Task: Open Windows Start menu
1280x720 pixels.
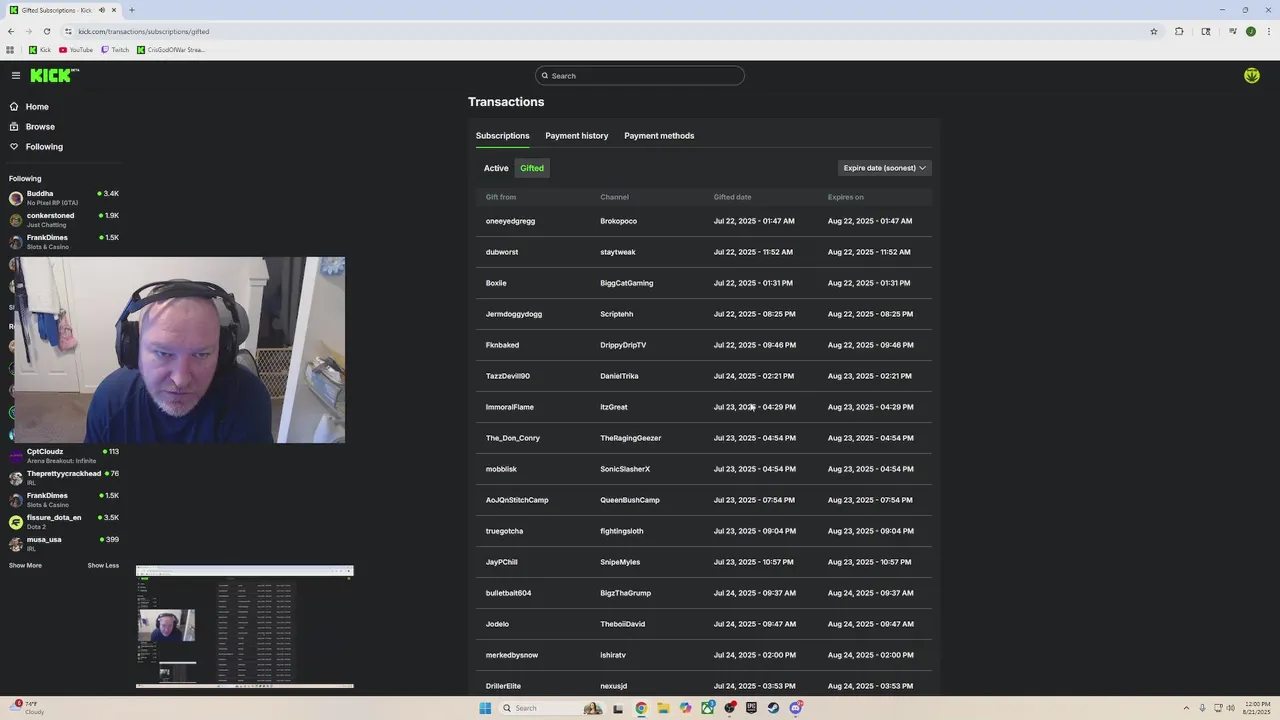Action: click(x=485, y=708)
